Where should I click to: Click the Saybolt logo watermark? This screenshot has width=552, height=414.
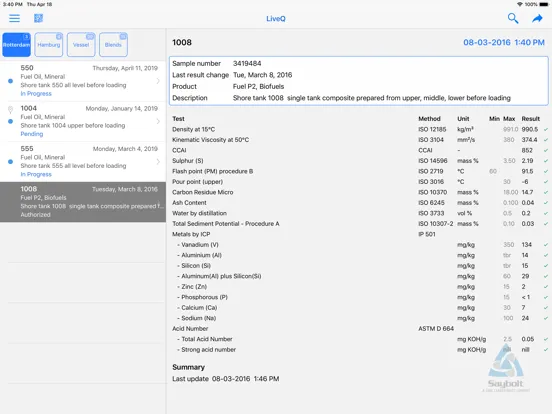pyautogui.click(x=506, y=368)
